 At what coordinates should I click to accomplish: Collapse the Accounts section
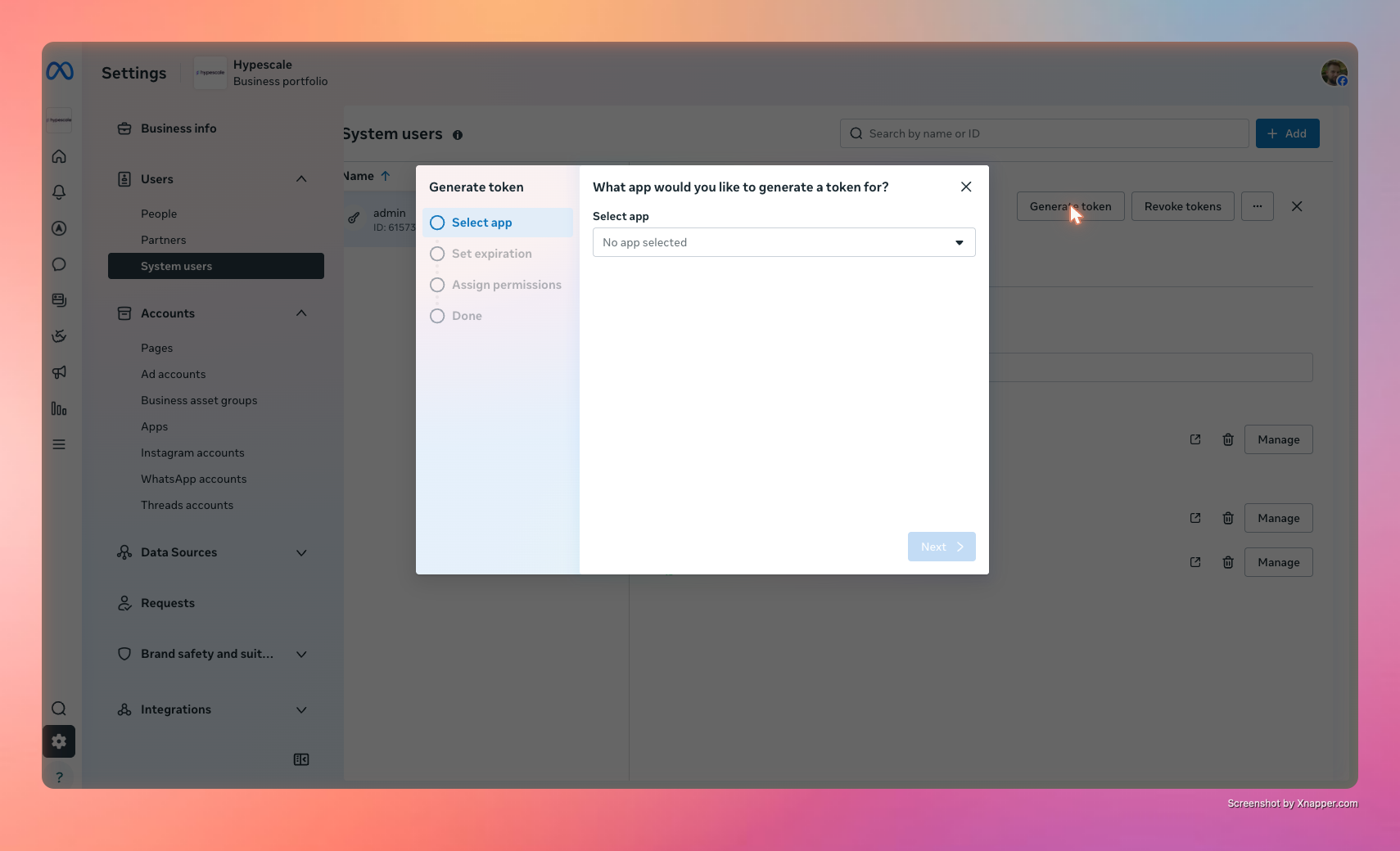click(x=301, y=313)
